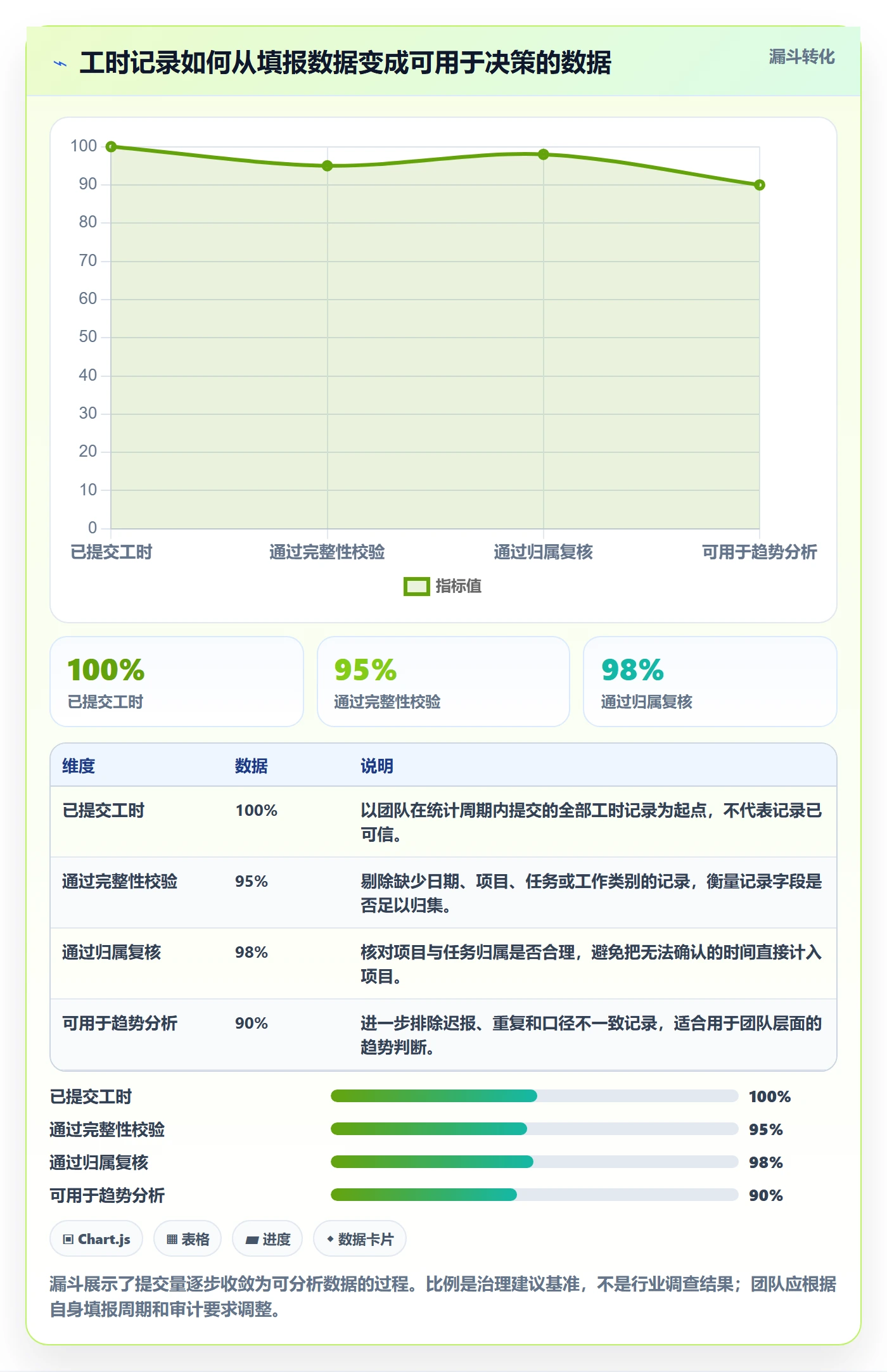Click chart data point for 可用于趋势分析
The image size is (887, 1372).
[760, 185]
